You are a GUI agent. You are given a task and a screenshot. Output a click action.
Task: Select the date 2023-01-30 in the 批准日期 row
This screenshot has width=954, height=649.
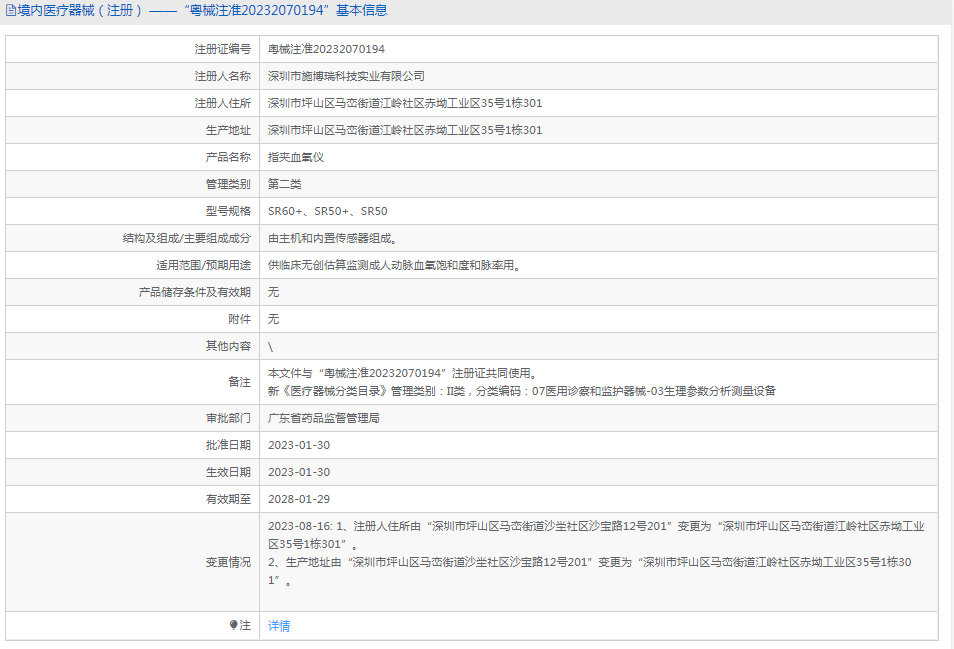[x=299, y=445]
